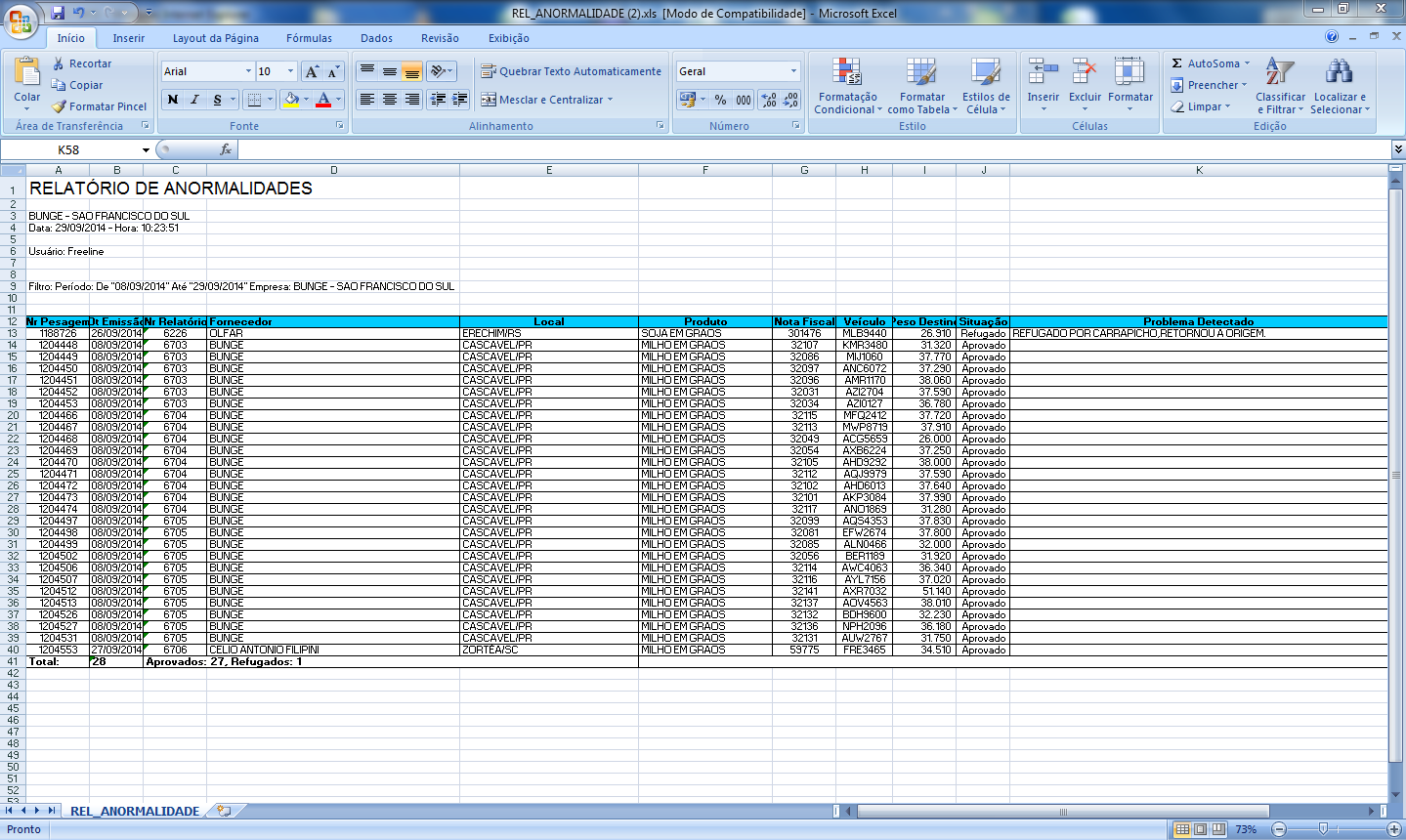Screen dimensions: 1406x840
Task: Open Formatação Condicional options
Action: pos(847,86)
